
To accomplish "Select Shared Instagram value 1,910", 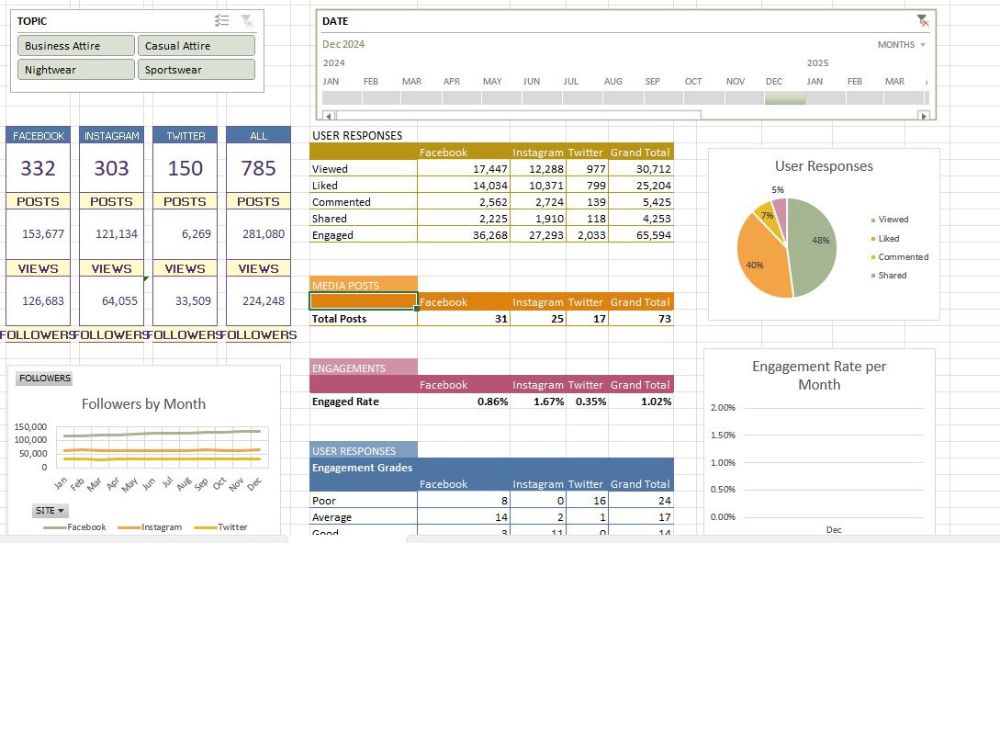I will (x=538, y=219).
